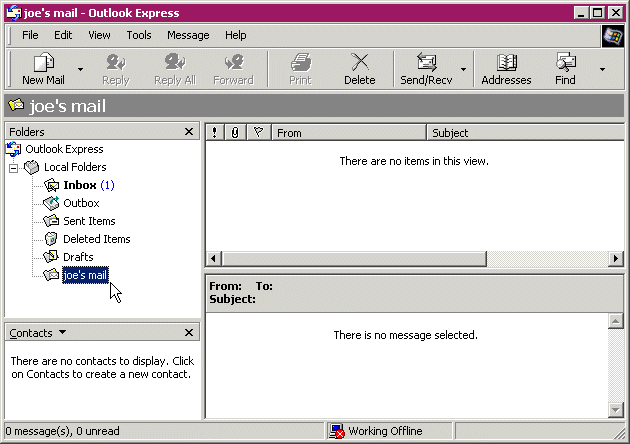630x444 pixels.
Task: Open the Drafts folder
Action: (78, 257)
